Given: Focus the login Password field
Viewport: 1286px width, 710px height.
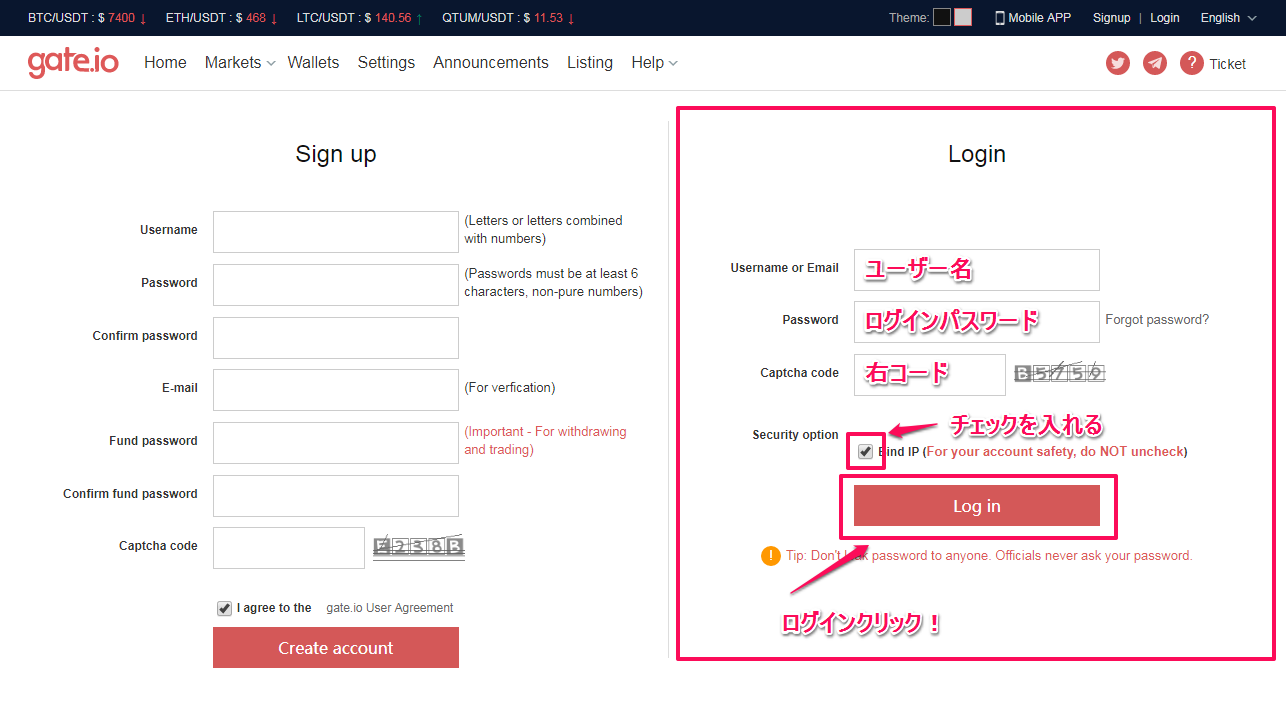Looking at the screenshot, I should click(x=977, y=322).
